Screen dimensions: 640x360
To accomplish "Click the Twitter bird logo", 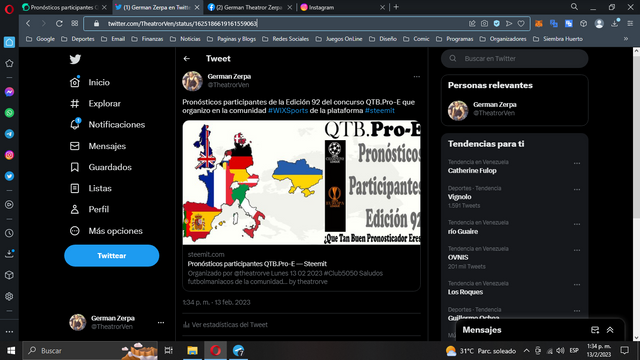I will coord(75,59).
